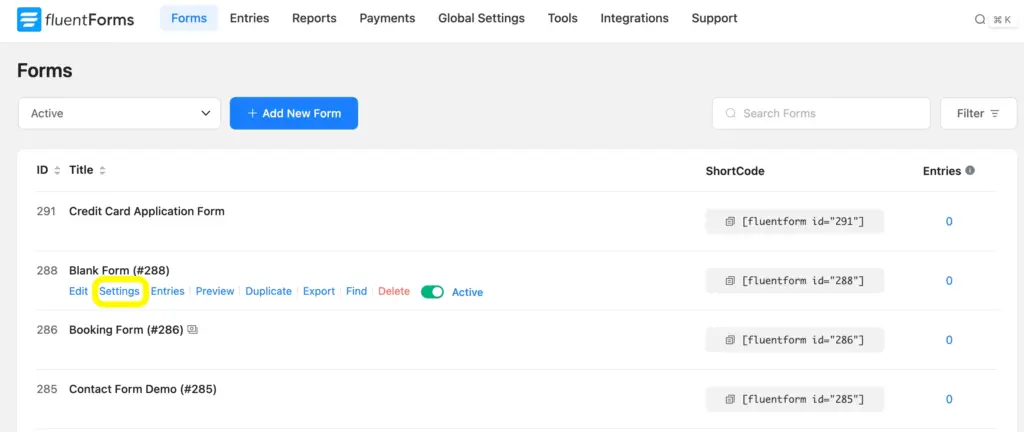This screenshot has width=1024, height=432.
Task: Click Duplicate link for Blank Form
Action: pos(268,291)
